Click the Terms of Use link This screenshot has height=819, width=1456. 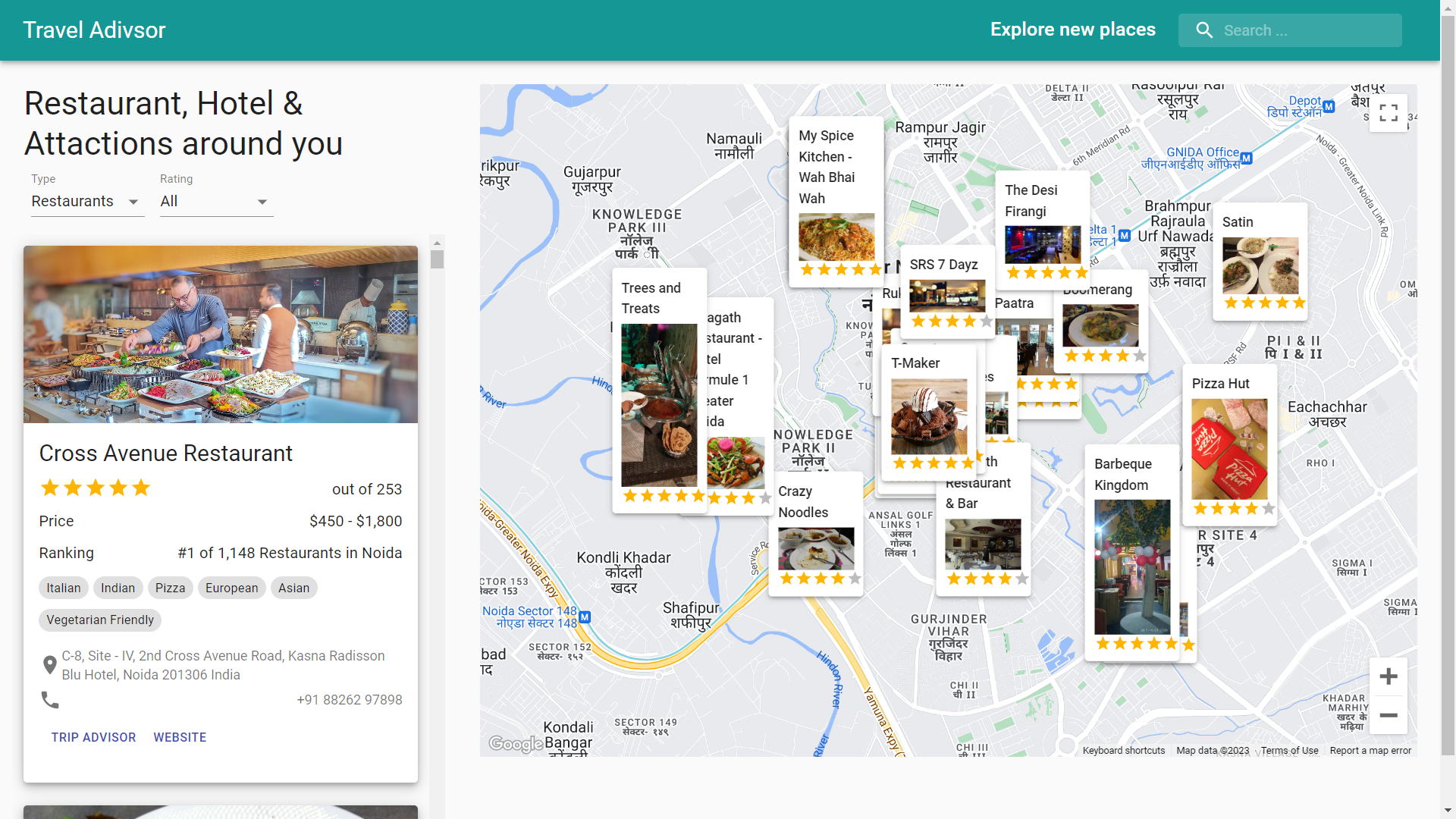coord(1289,750)
